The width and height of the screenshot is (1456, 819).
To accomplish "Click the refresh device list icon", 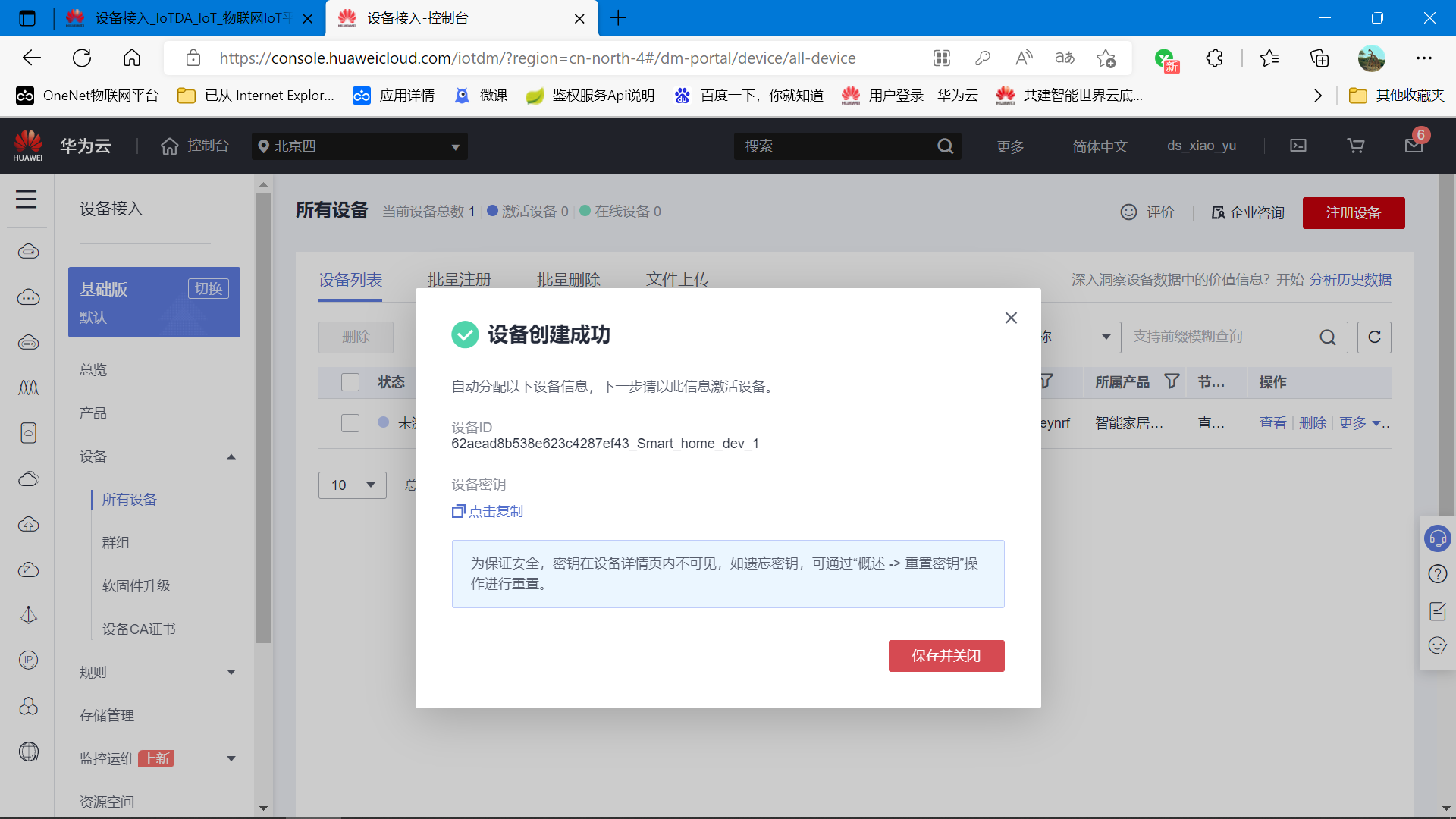I will [1374, 337].
